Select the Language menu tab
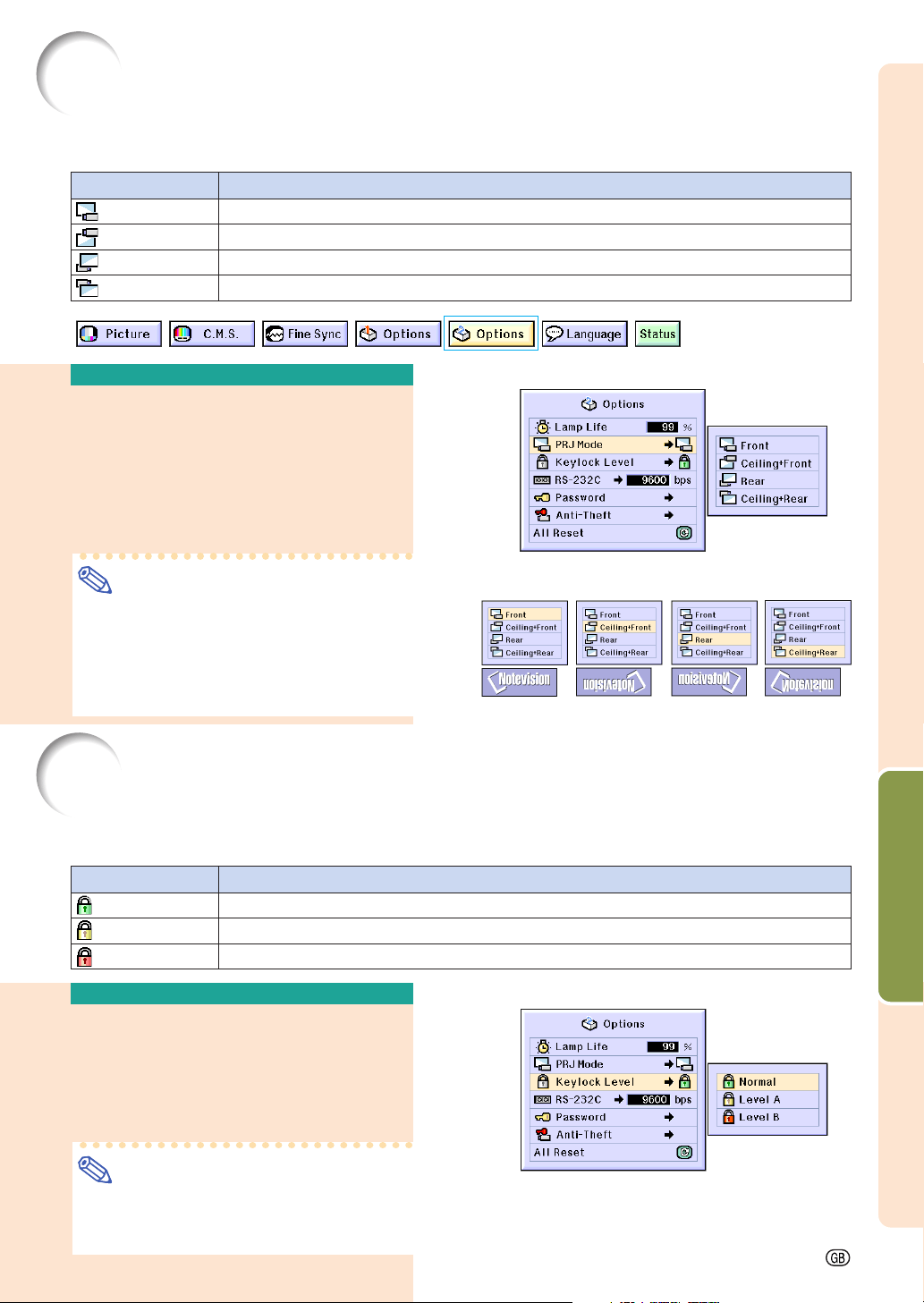 pyautogui.click(x=584, y=334)
